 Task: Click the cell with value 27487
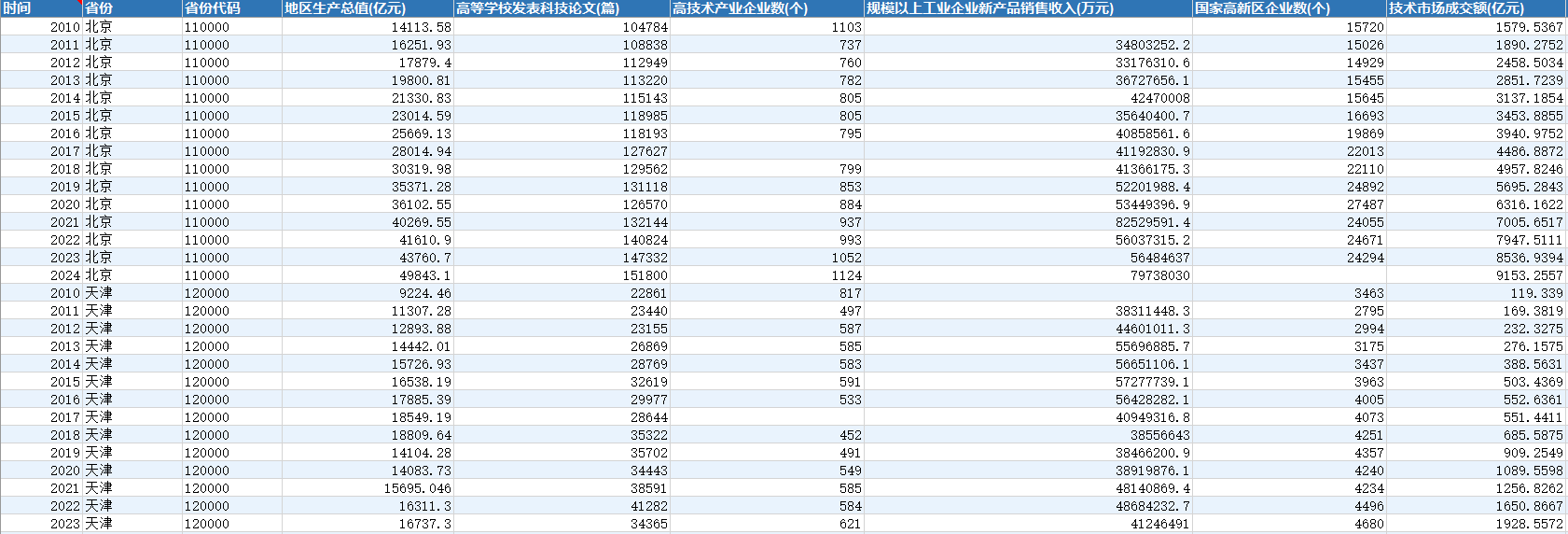[x=1289, y=204]
